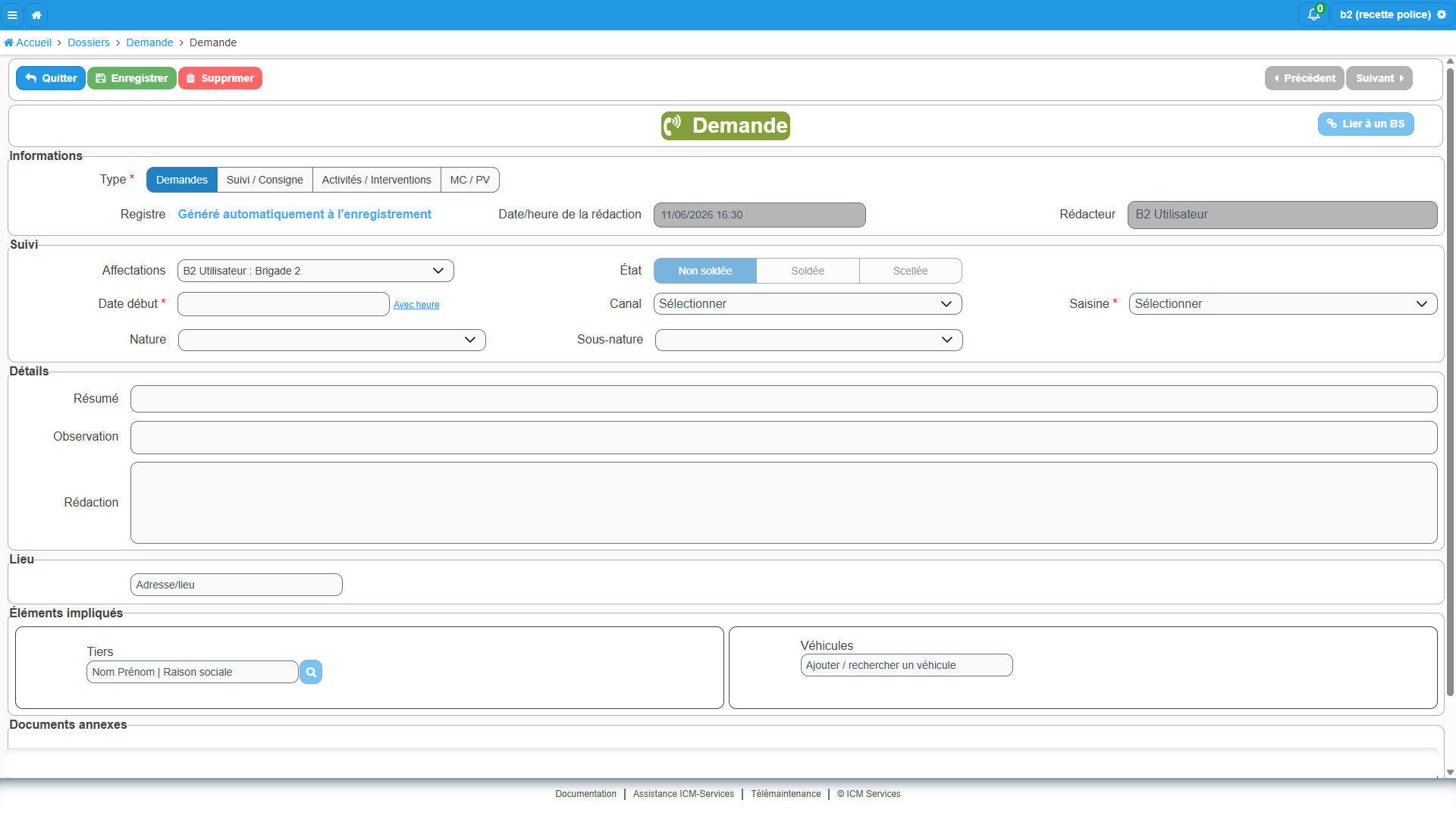This screenshot has width=1456, height=819.
Task: Open the Documentation footer link
Action: click(586, 794)
